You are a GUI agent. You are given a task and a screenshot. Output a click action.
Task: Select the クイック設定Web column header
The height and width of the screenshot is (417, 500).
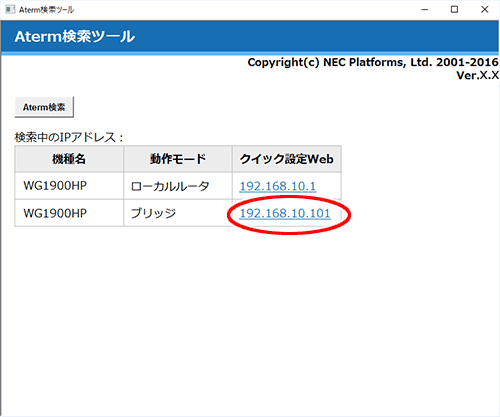pos(287,159)
